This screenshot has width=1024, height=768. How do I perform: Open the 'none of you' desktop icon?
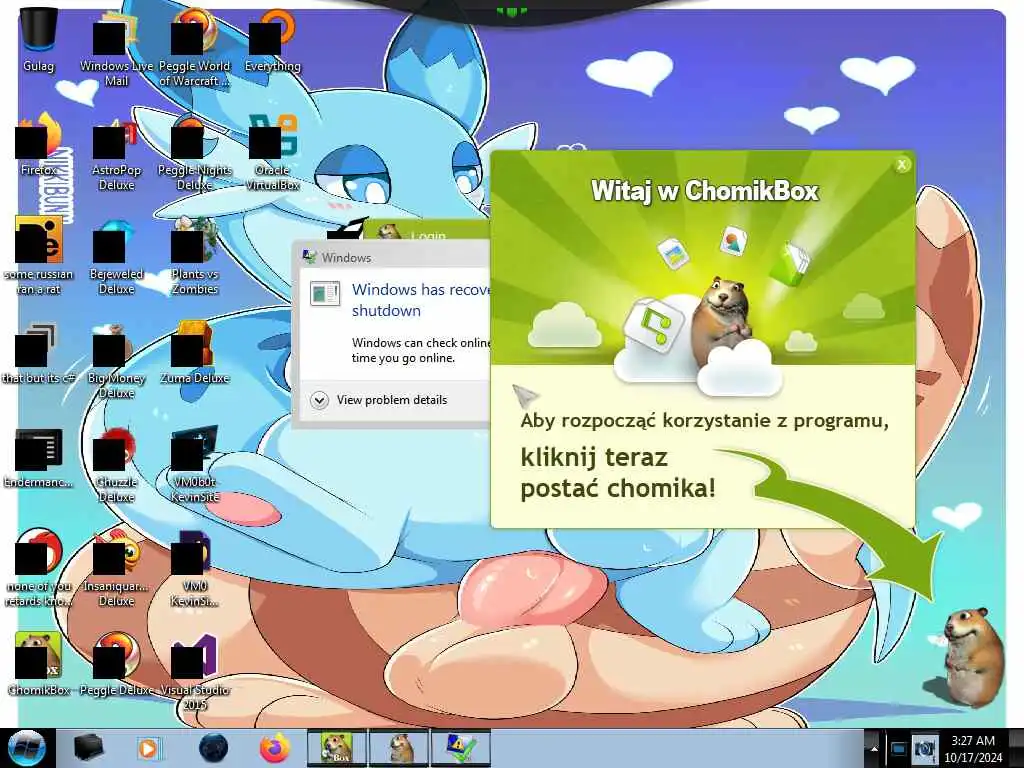[39, 568]
